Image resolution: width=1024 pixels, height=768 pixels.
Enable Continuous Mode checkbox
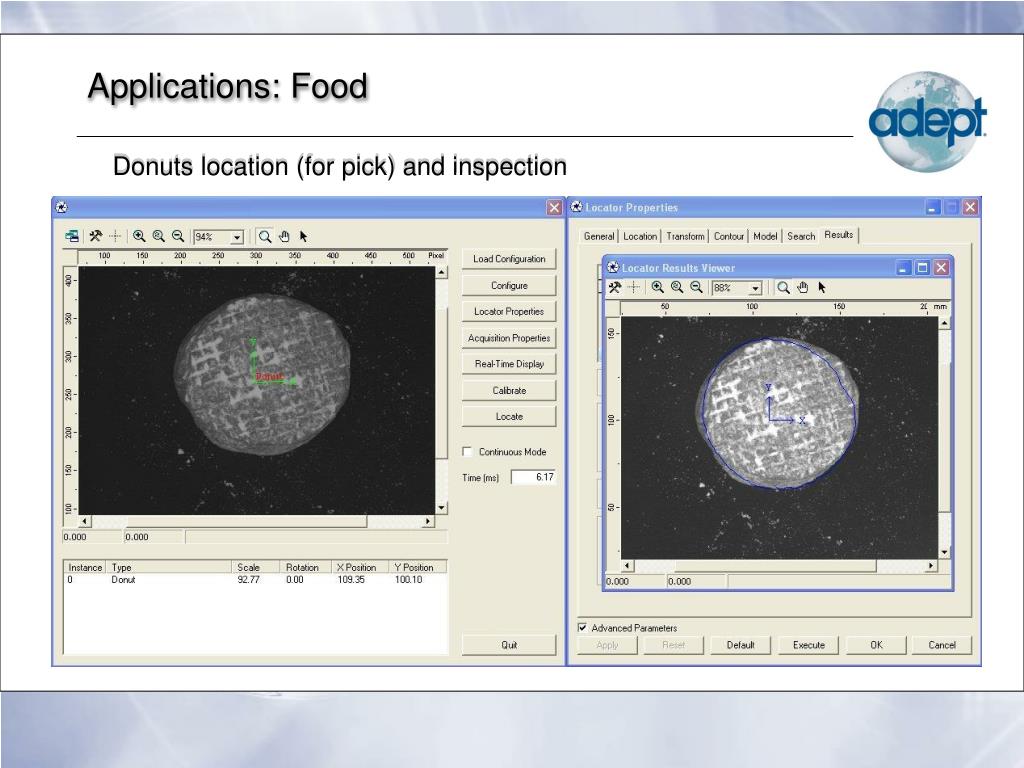point(467,451)
